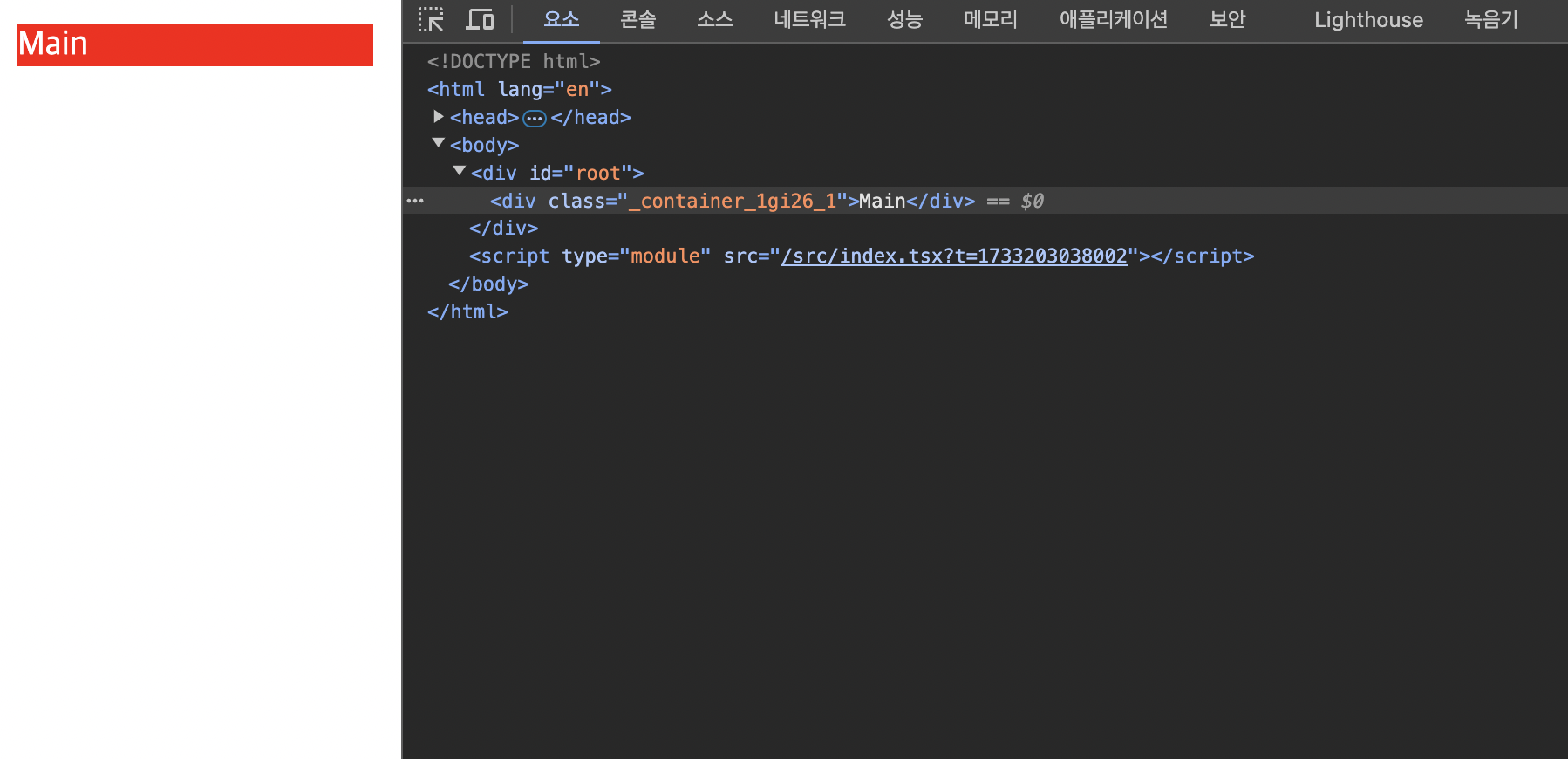Toggle the device toolbar icon

(x=480, y=19)
